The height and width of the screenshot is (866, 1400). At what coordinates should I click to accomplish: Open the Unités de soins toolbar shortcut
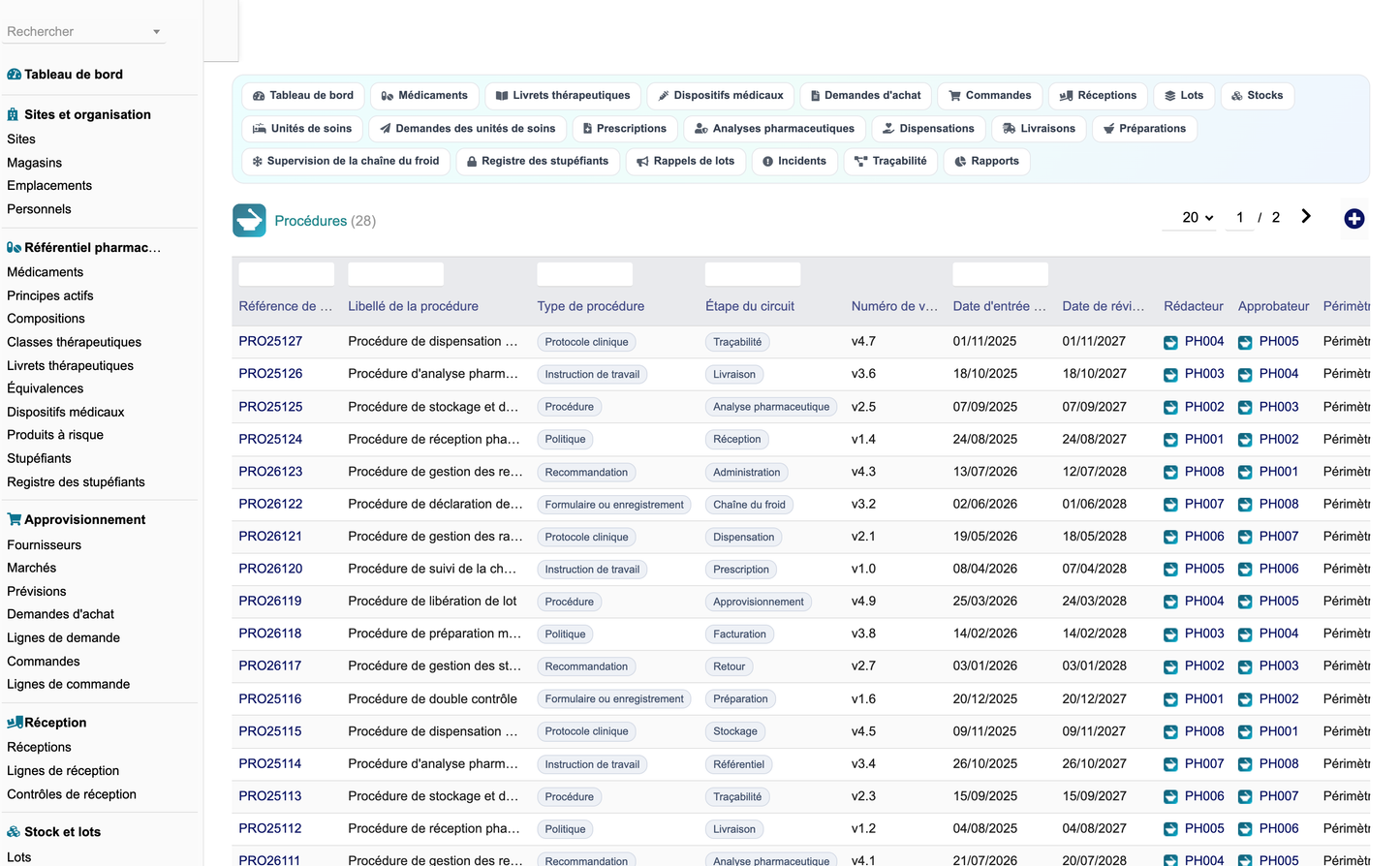pos(302,129)
